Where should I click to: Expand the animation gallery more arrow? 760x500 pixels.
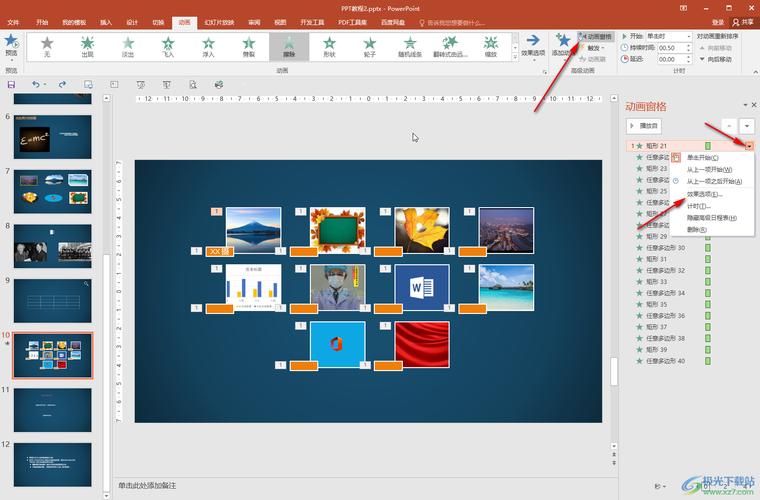[x=515, y=57]
